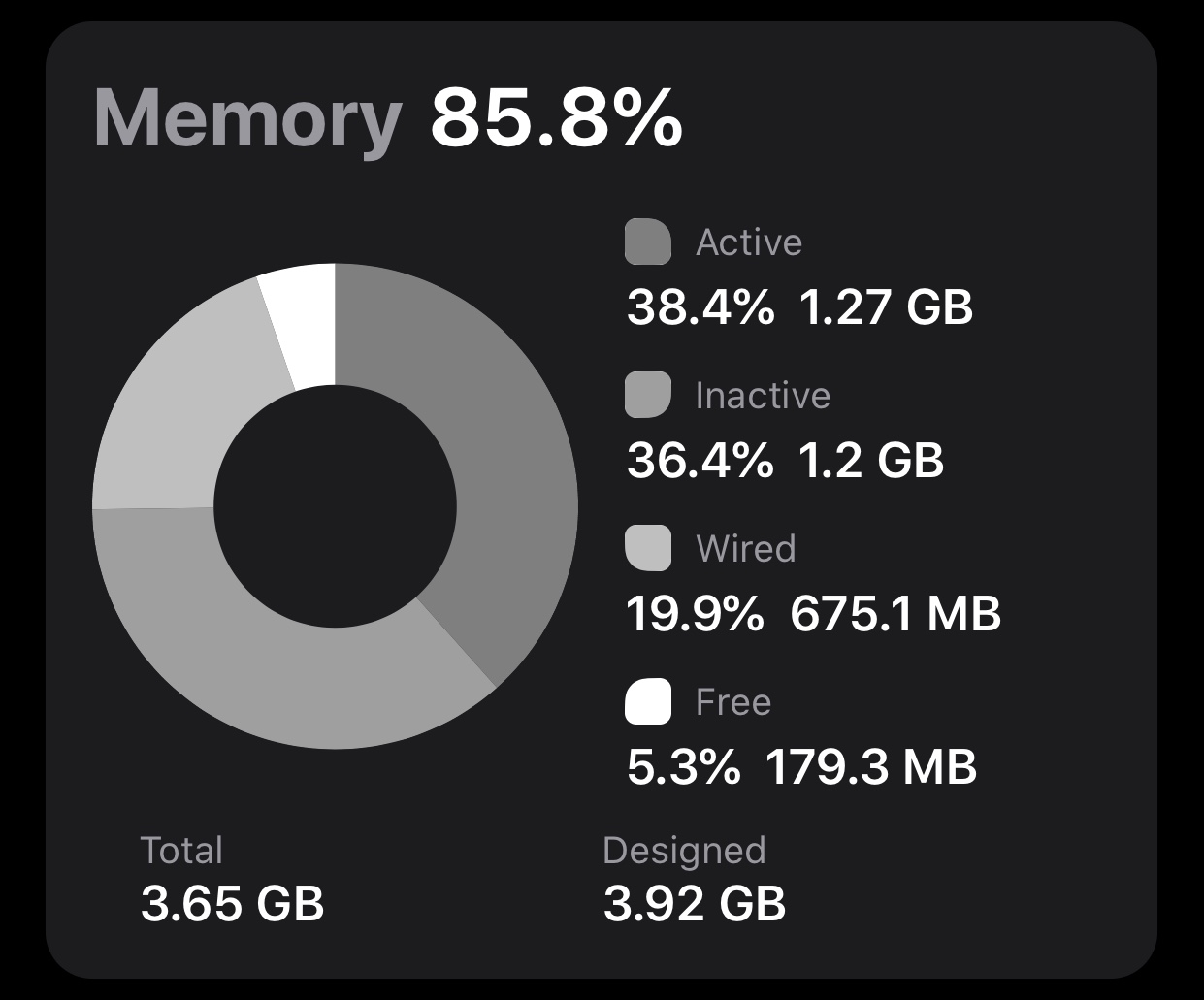The image size is (1204, 1000).
Task: Click the white Free legend swatch
Action: pyautogui.click(x=647, y=701)
